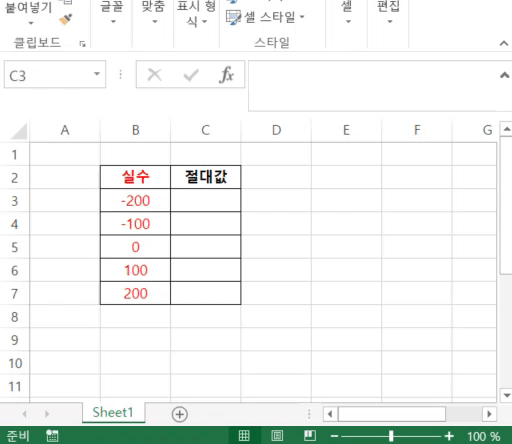Click the cell containing 절대값
This screenshot has width=512, height=444.
coord(206,177)
